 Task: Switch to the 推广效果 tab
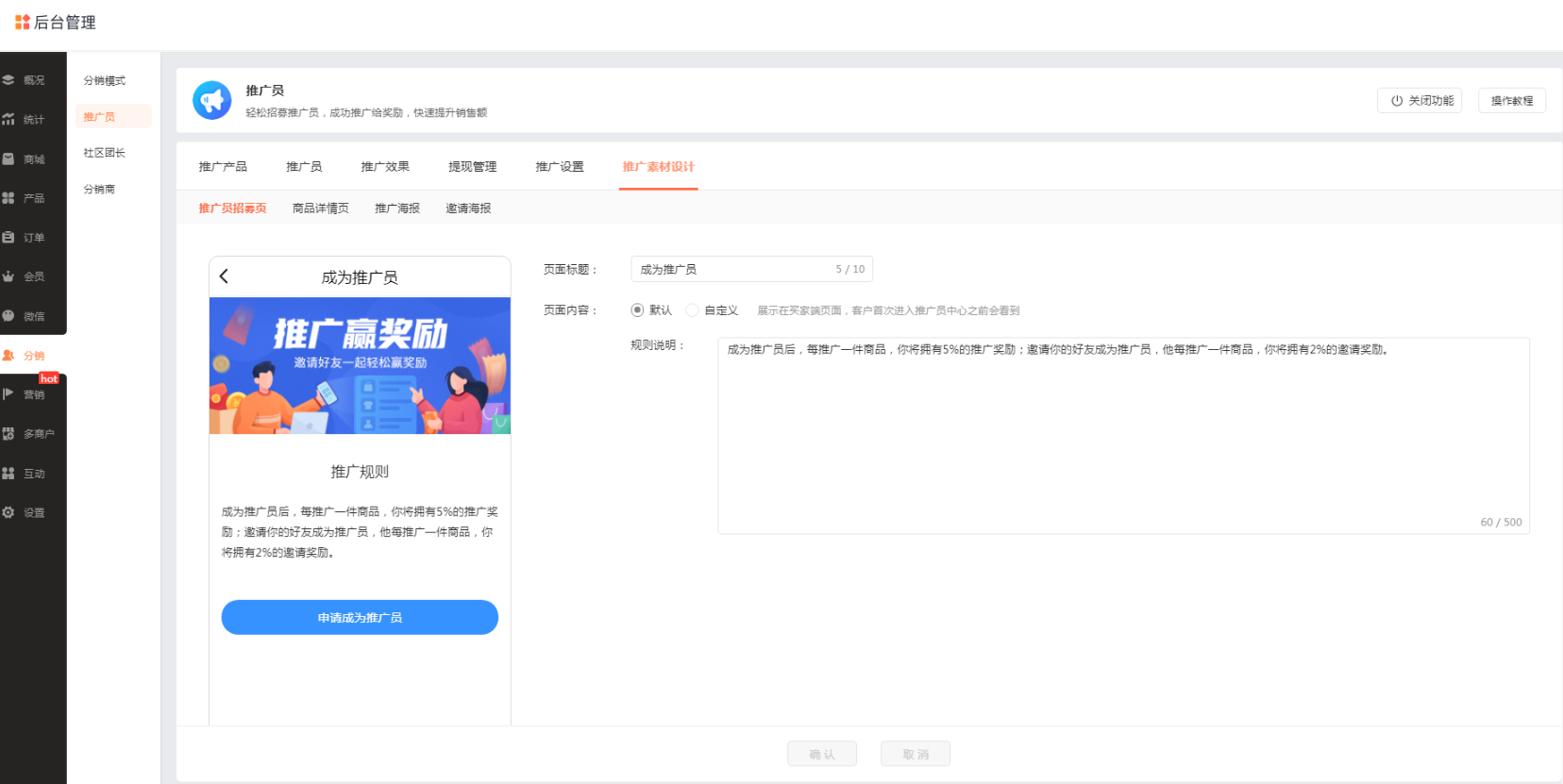[385, 167]
